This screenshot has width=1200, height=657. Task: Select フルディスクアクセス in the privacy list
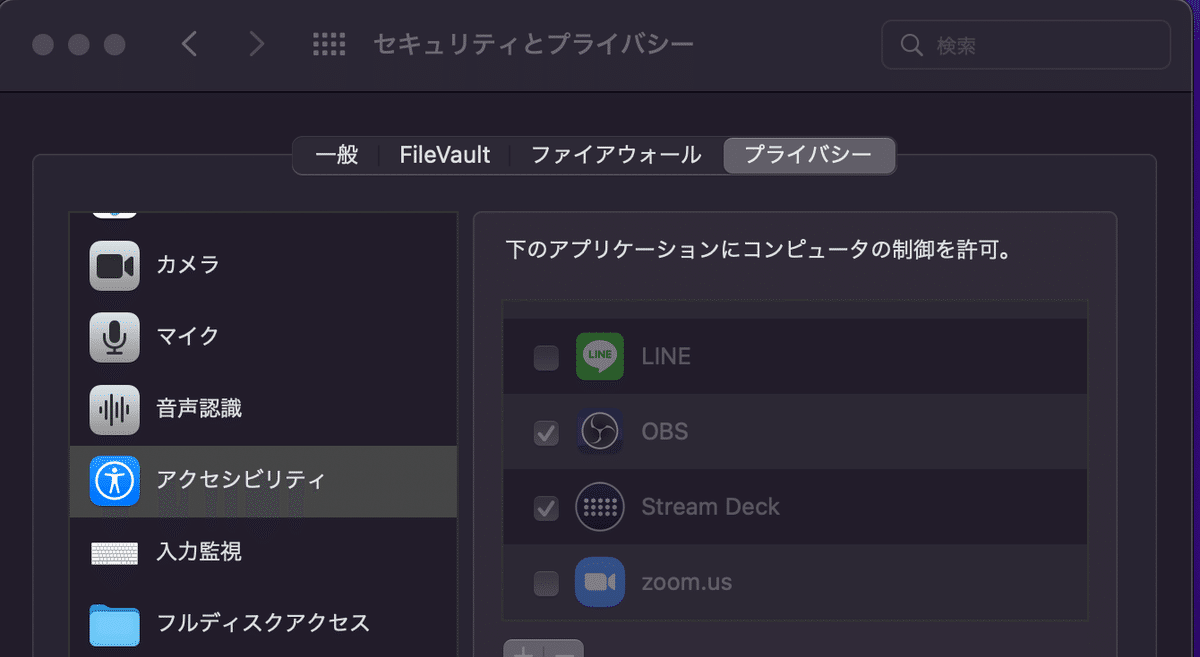pyautogui.click(x=263, y=624)
